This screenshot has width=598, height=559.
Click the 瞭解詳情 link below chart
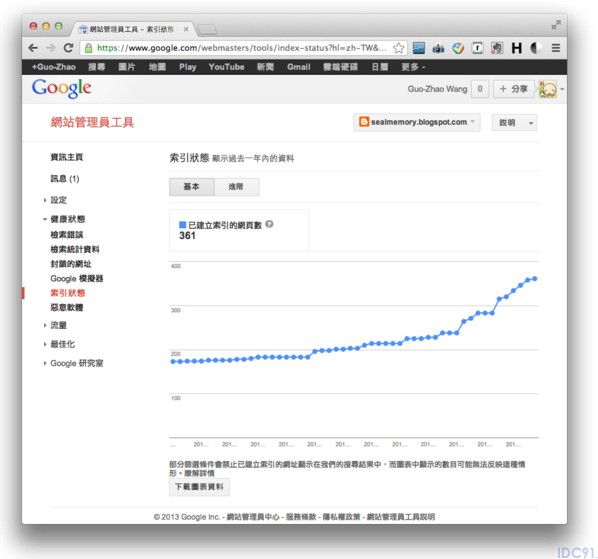click(199, 473)
